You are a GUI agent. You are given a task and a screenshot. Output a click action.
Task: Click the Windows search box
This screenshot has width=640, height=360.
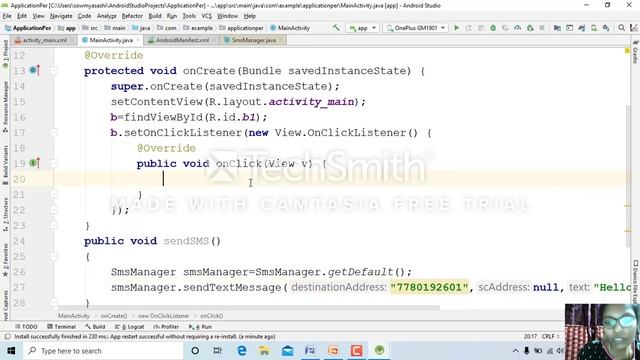point(103,351)
